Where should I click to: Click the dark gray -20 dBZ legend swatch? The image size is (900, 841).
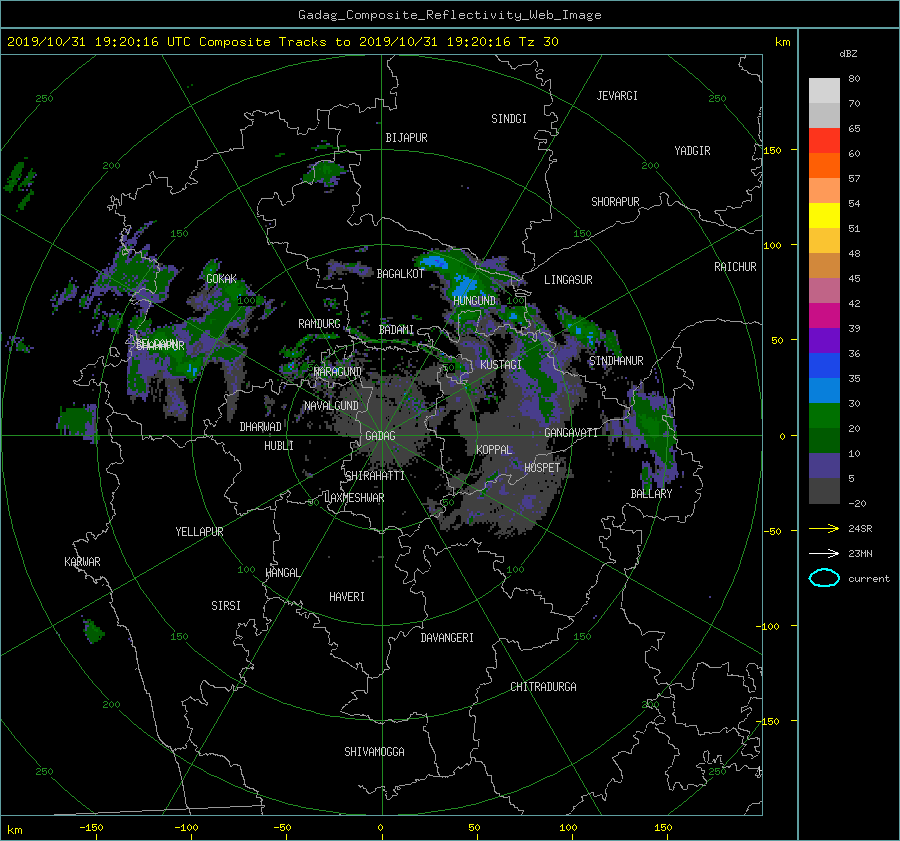pyautogui.click(x=824, y=491)
